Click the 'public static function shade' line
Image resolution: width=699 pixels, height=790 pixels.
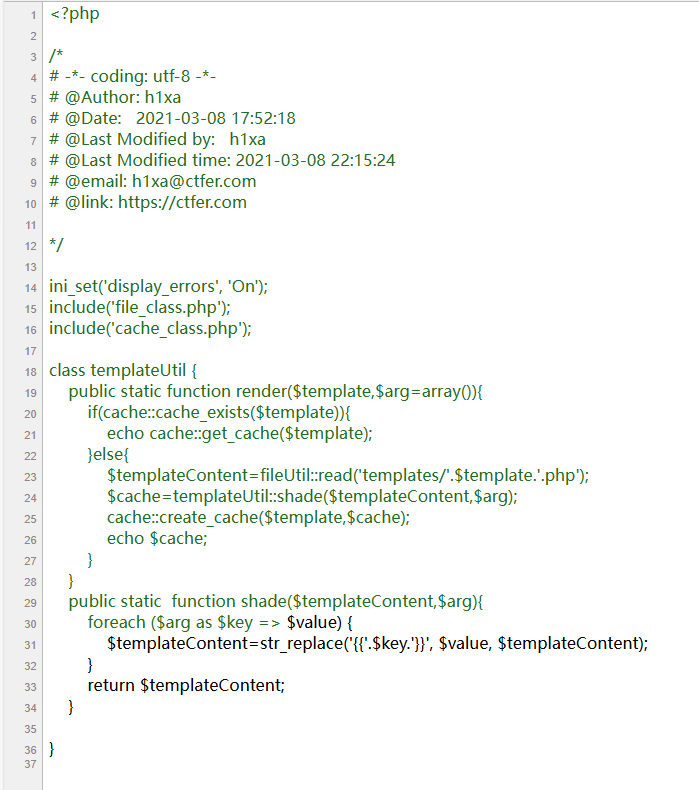point(276,602)
